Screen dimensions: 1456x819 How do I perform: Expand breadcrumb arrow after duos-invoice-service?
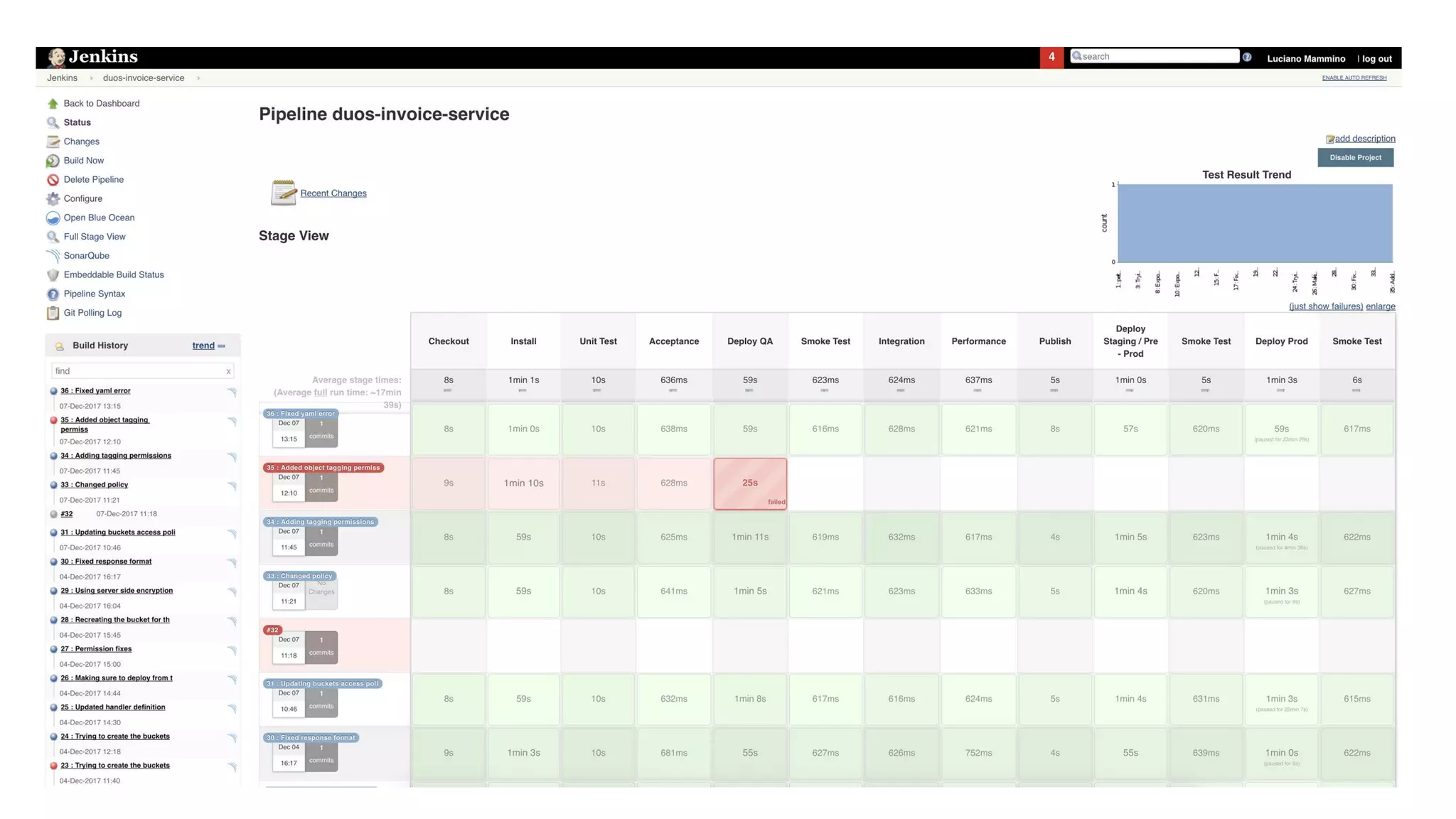[x=198, y=78]
